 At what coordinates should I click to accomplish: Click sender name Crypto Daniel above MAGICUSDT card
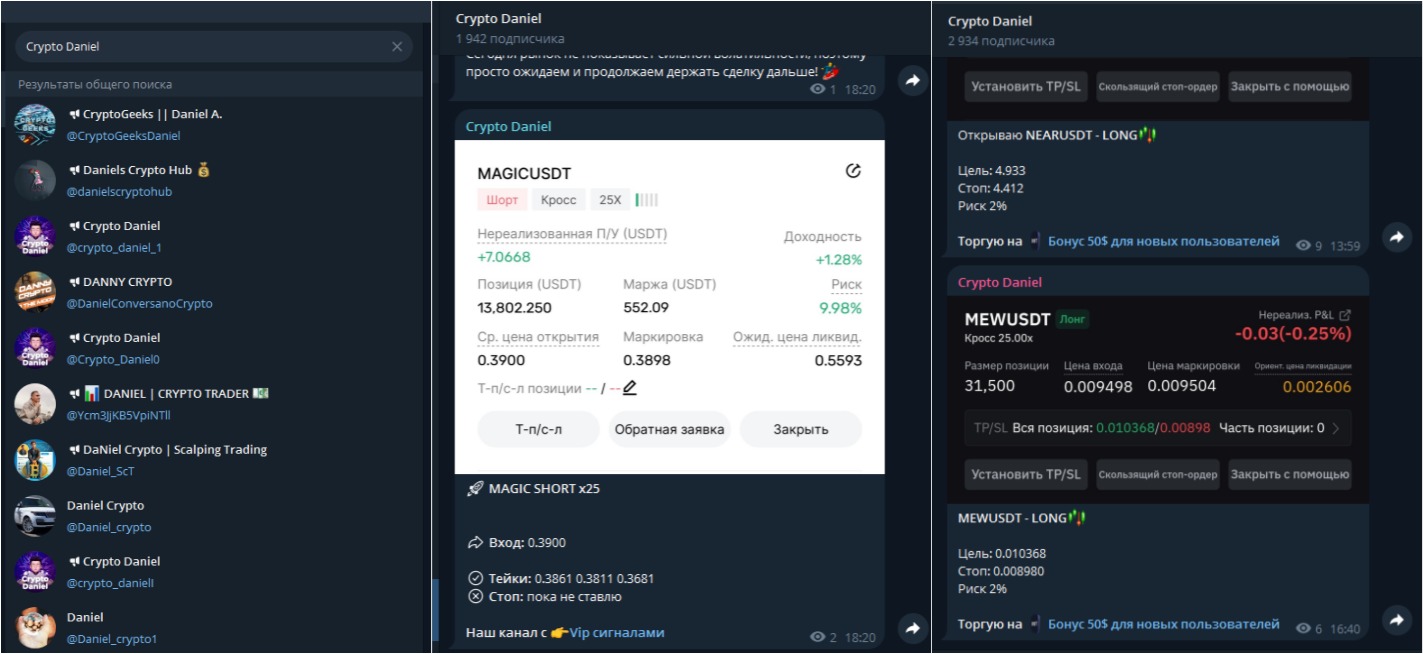pos(509,127)
